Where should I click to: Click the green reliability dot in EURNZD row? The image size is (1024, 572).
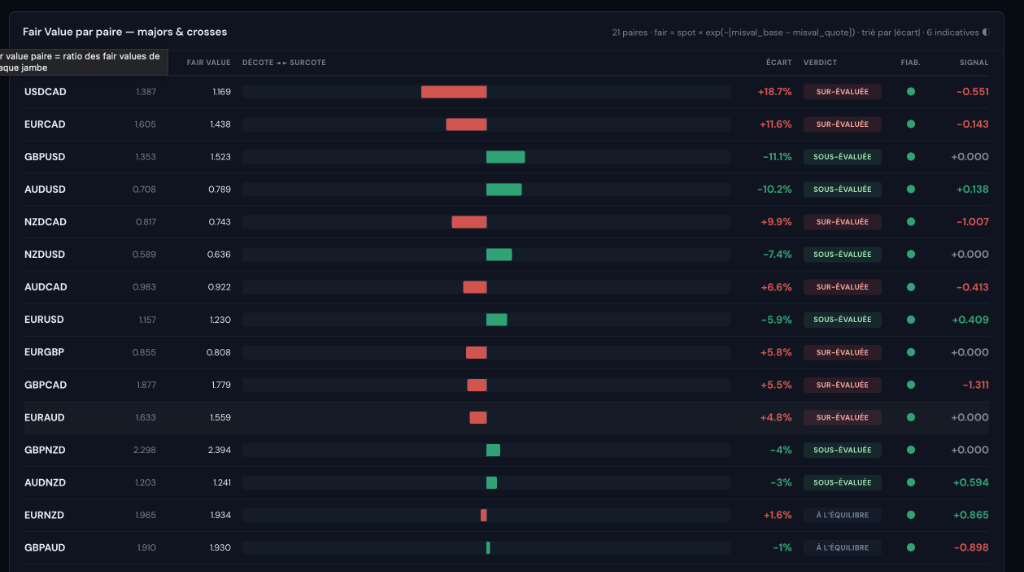click(910, 515)
